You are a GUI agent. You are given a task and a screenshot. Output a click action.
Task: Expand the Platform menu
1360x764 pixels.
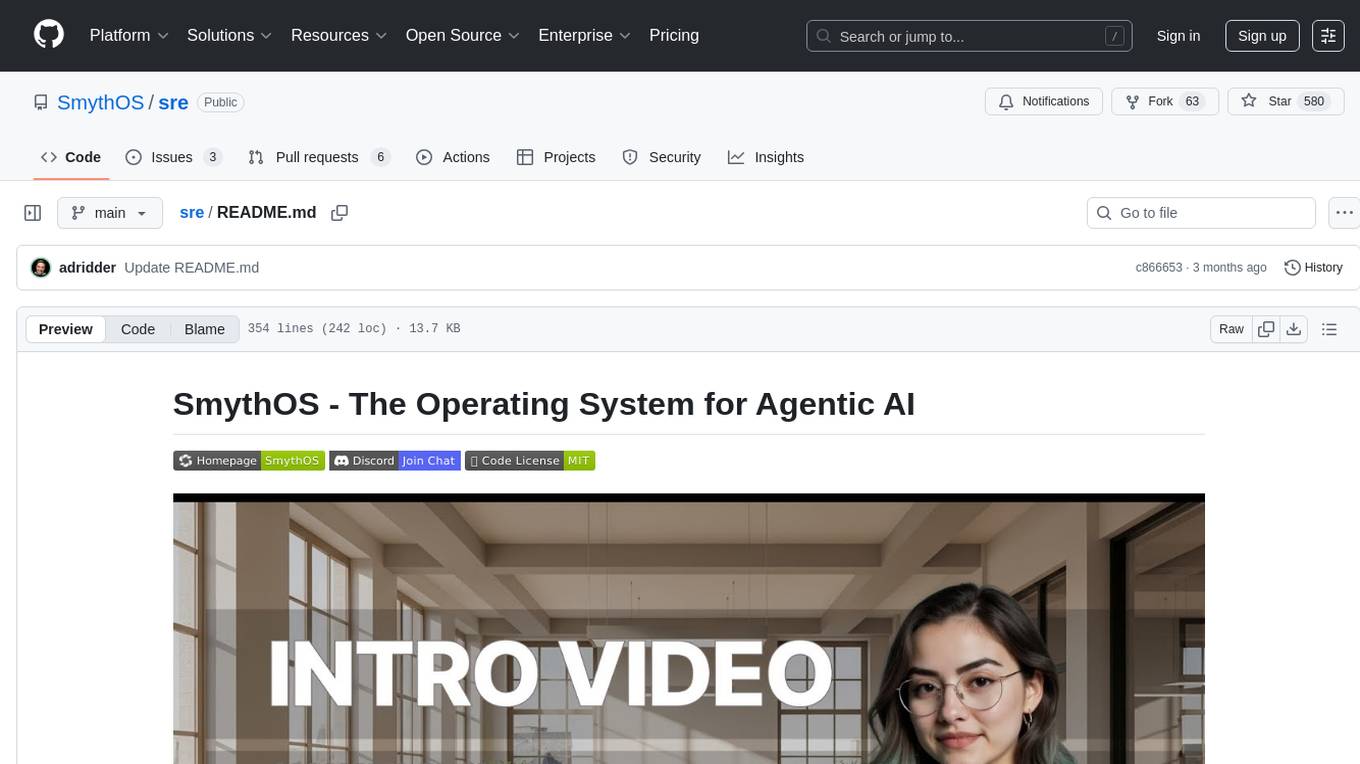129,35
